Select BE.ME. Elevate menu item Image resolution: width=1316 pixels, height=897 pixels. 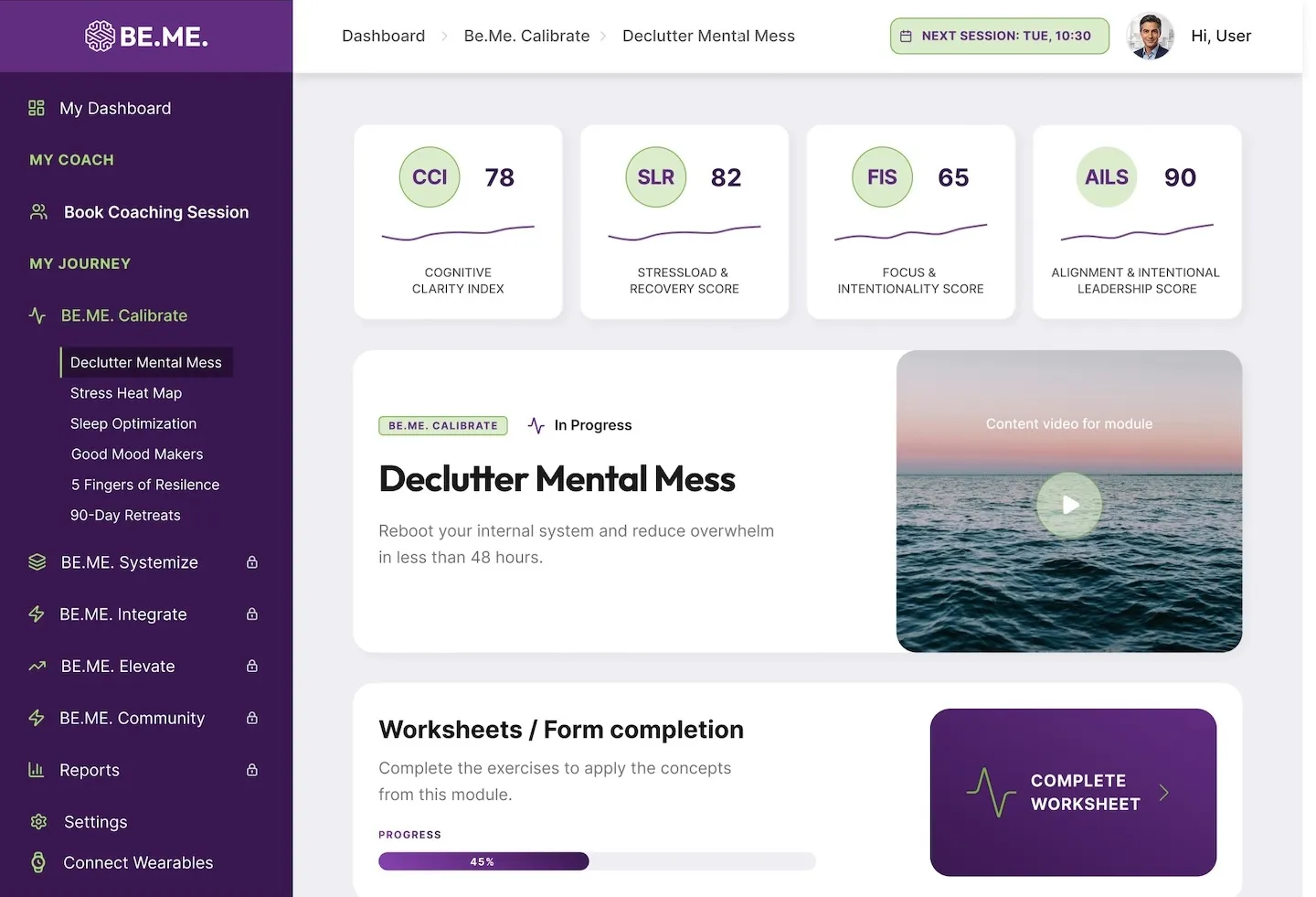tap(118, 667)
